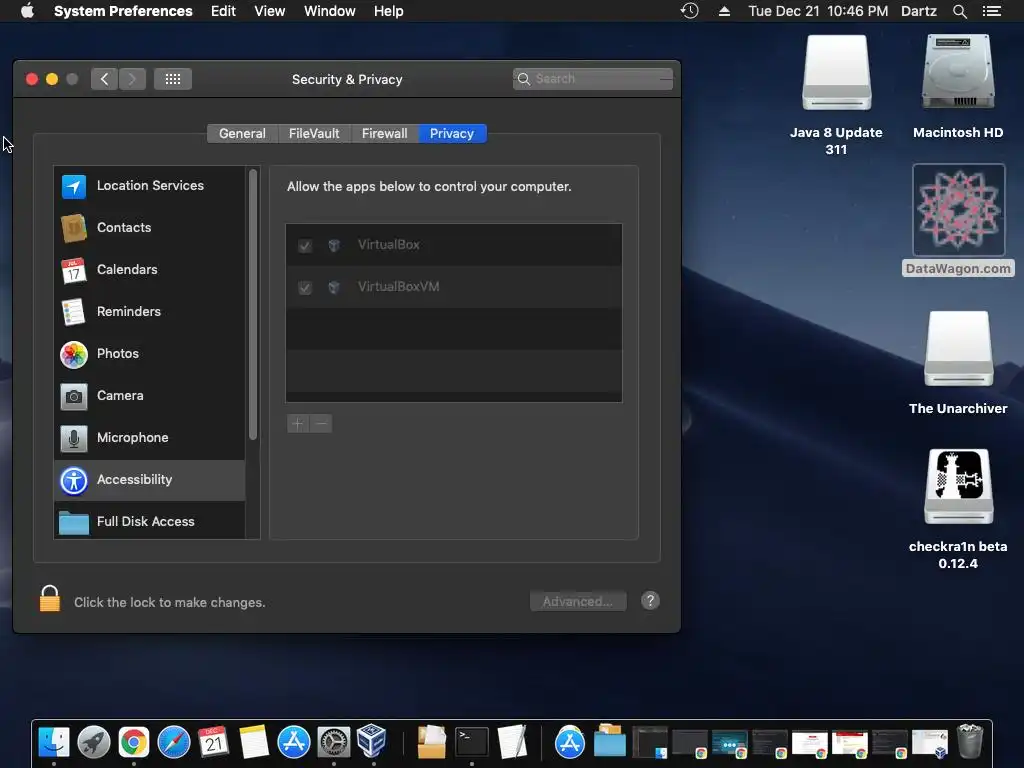Click the lock to make changes
The height and width of the screenshot is (768, 1024).
tap(50, 599)
